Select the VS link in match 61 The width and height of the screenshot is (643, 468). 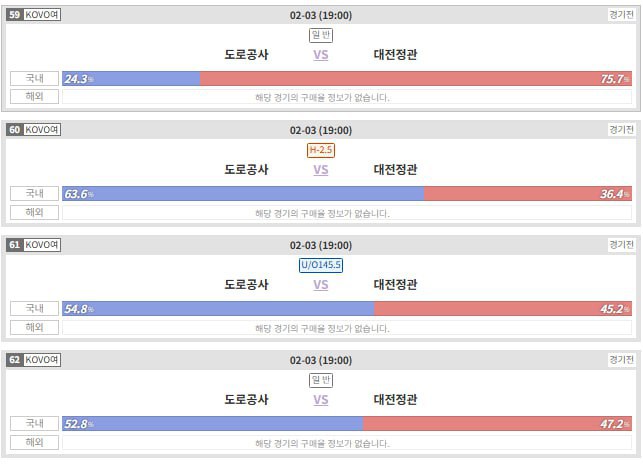coord(320,285)
